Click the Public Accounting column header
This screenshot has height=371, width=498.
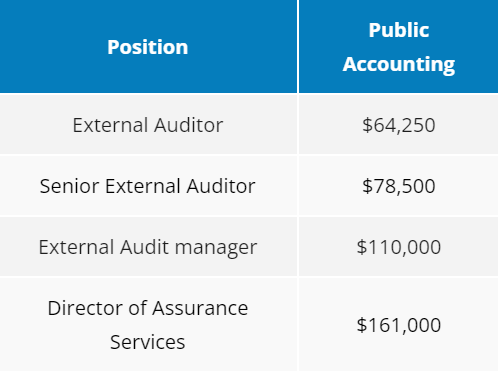click(398, 46)
